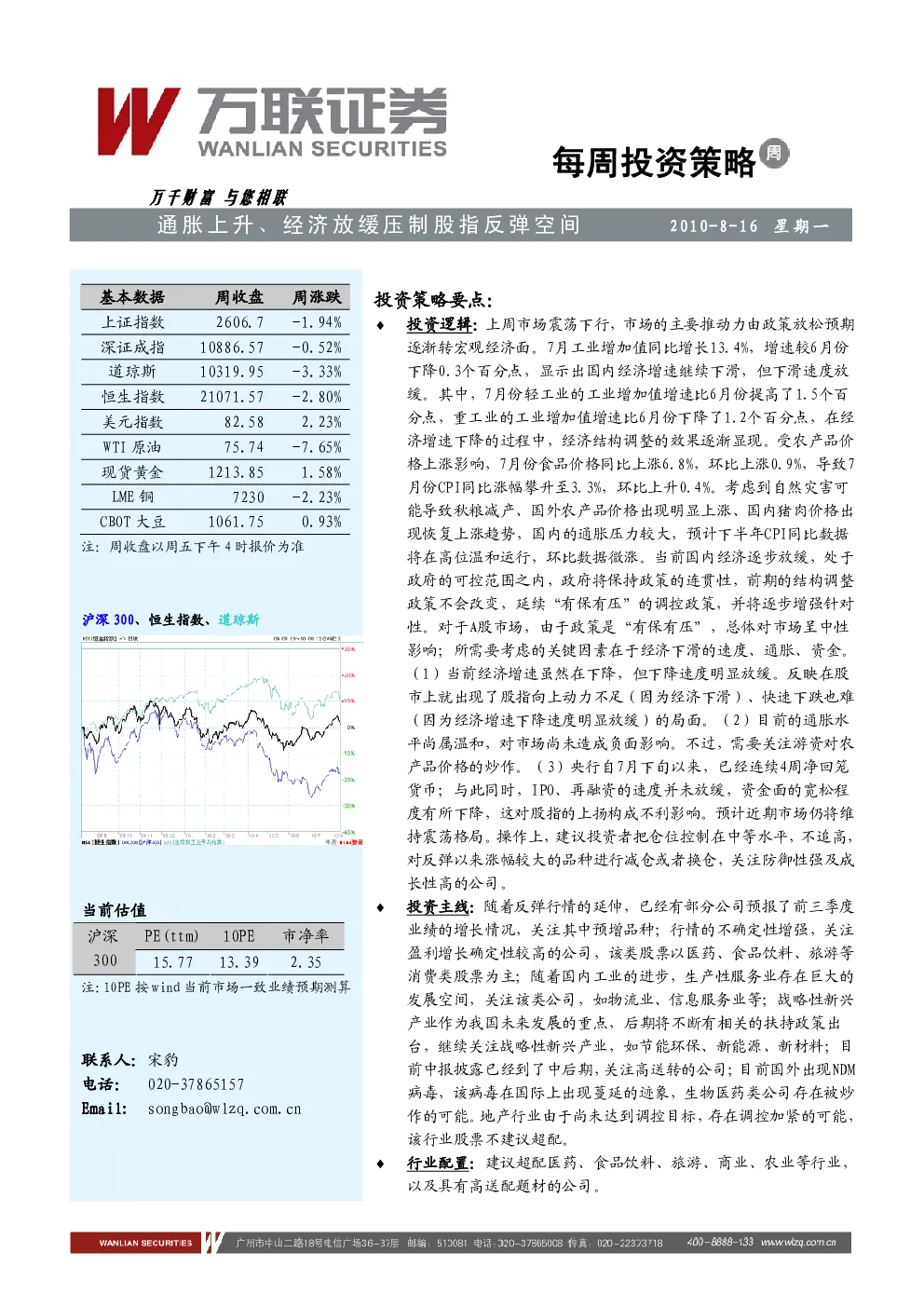Select the 道琼斯 row label
This screenshot has width=924, height=1307.
point(132,372)
